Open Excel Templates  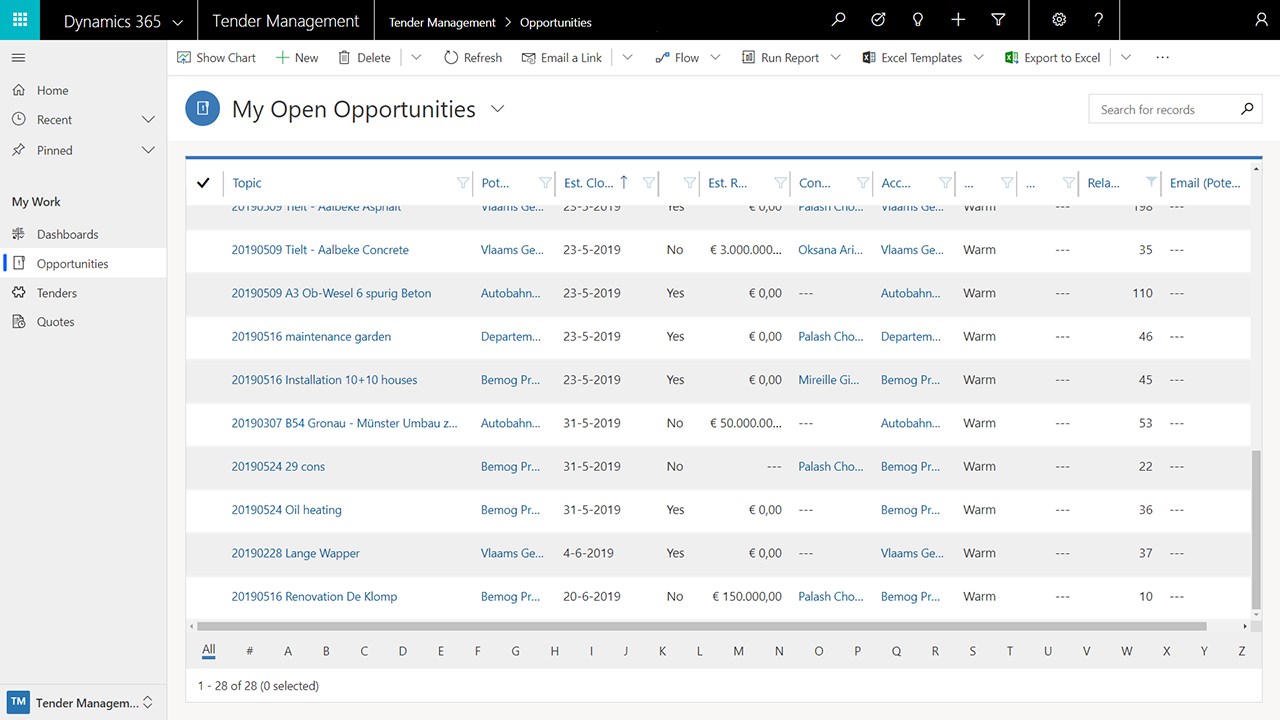[912, 58]
